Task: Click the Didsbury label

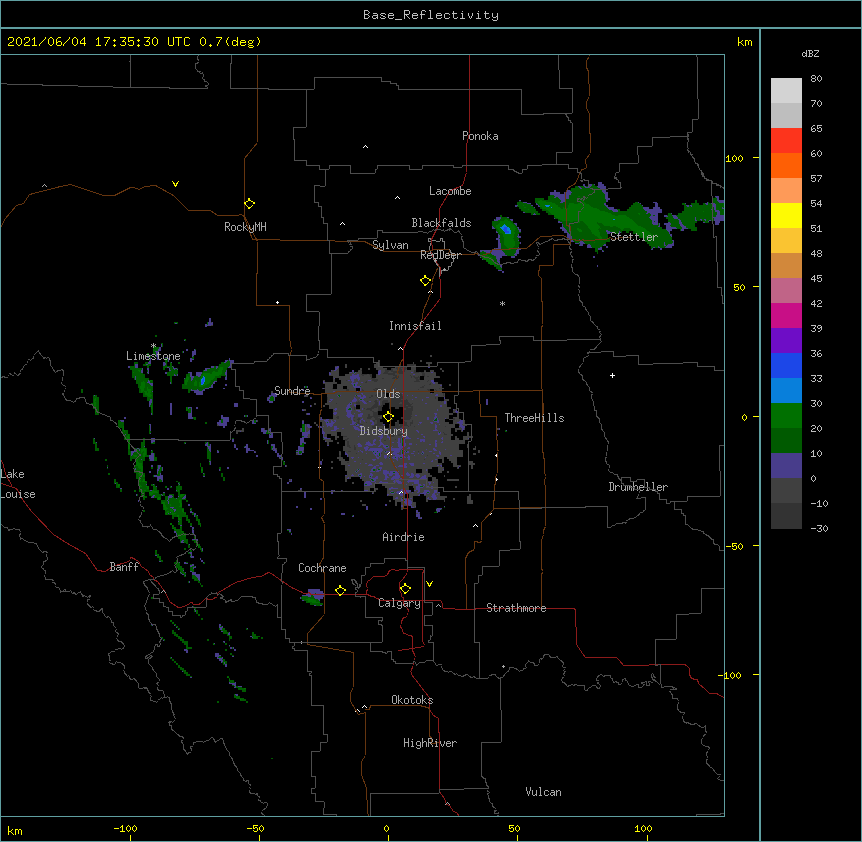Action: coord(384,431)
